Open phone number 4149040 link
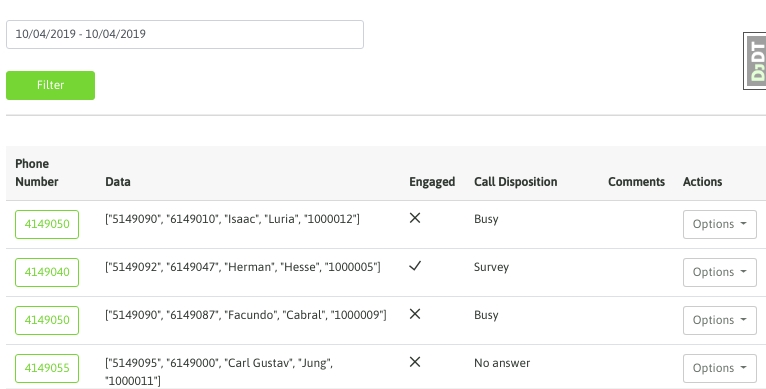Image resolution: width=766 pixels, height=389 pixels. [47, 272]
